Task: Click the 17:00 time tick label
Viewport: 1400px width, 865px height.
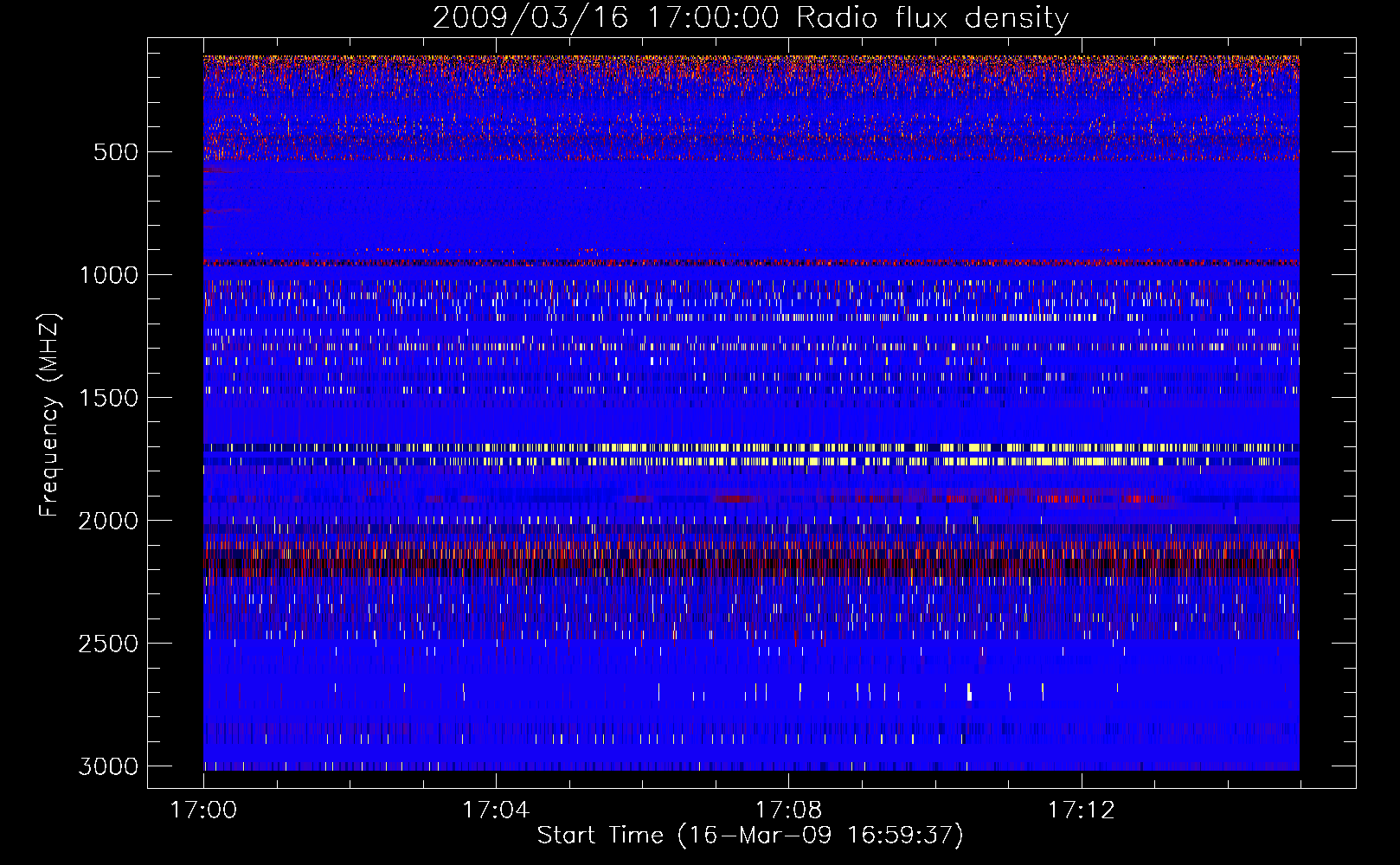Action: [x=203, y=811]
